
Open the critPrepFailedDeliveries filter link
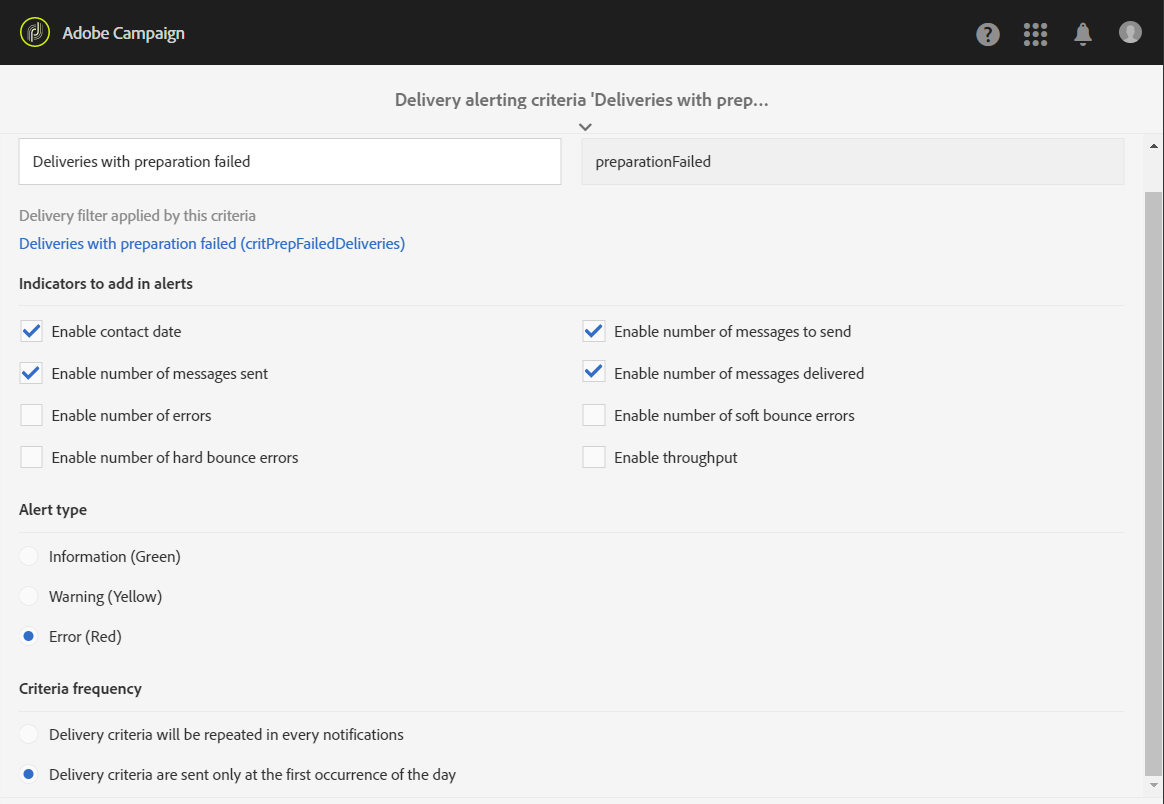click(x=212, y=243)
